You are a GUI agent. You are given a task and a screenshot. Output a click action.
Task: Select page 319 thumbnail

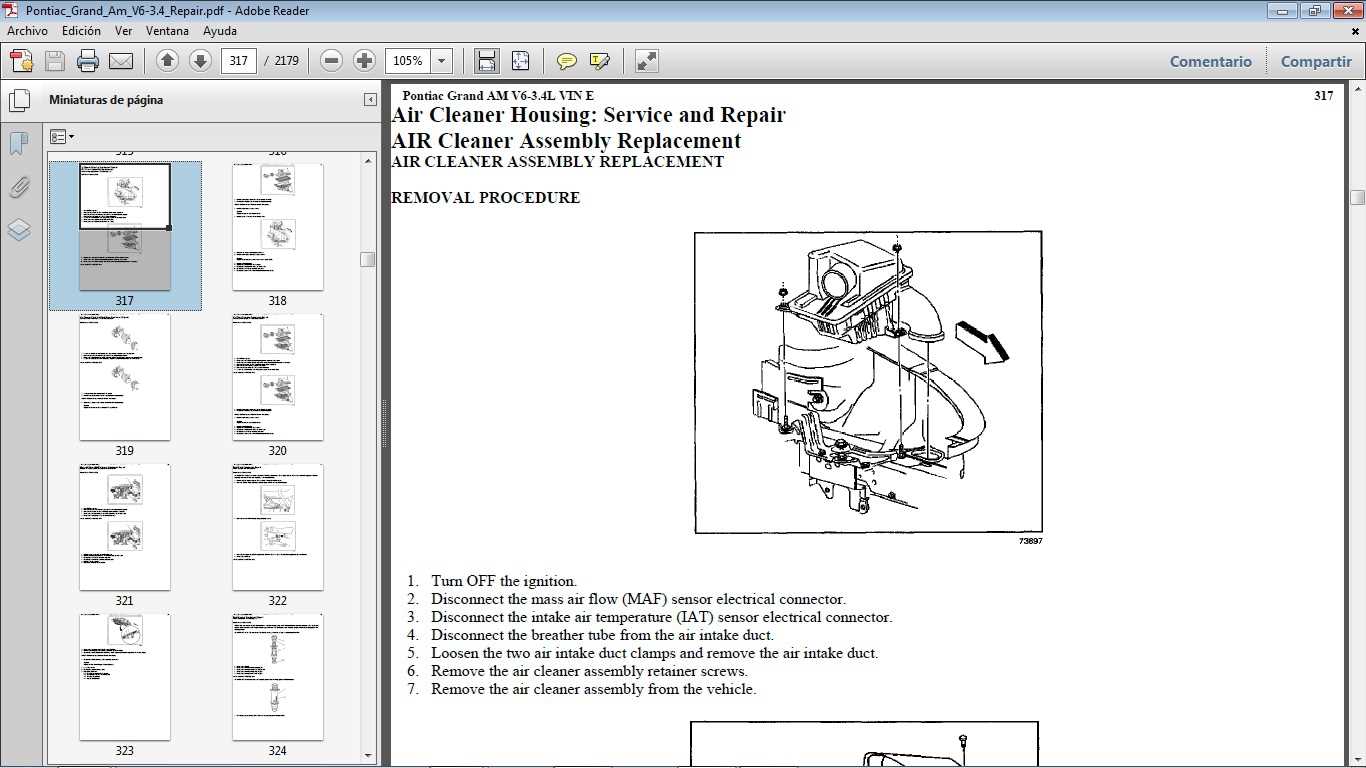(x=125, y=377)
